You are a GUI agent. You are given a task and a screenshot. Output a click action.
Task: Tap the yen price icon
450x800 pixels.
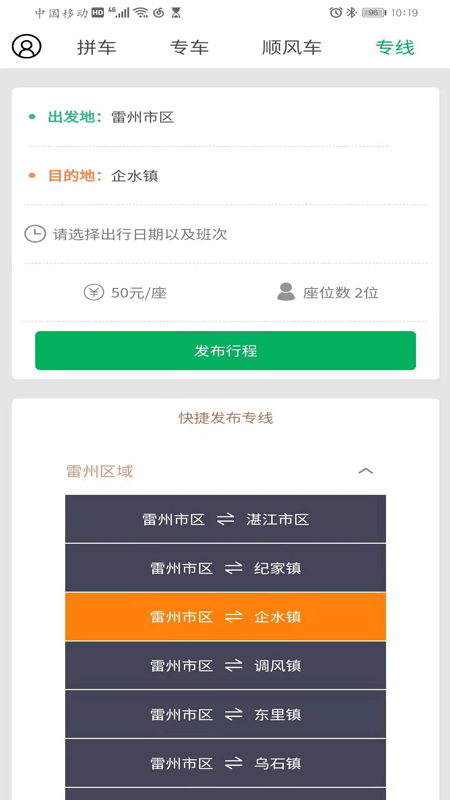pyautogui.click(x=94, y=293)
